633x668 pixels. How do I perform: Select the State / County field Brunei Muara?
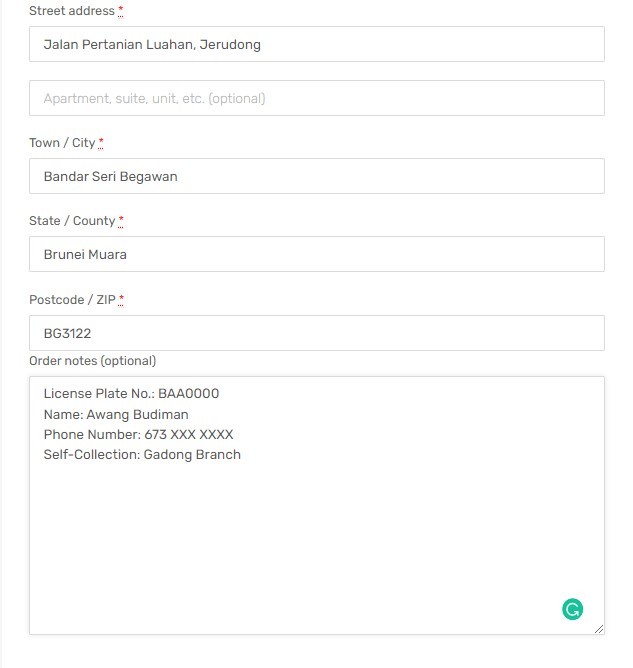click(x=316, y=254)
